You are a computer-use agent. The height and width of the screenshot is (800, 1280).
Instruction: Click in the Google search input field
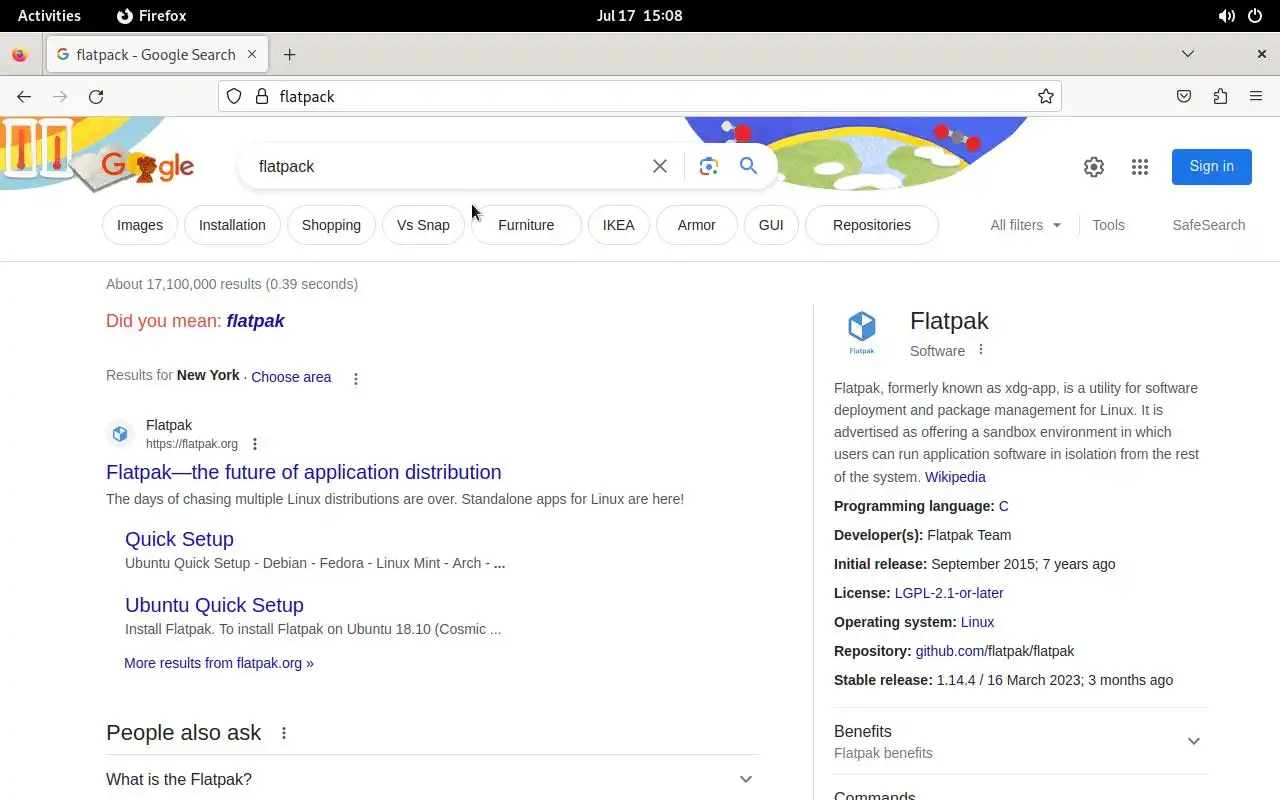click(450, 166)
